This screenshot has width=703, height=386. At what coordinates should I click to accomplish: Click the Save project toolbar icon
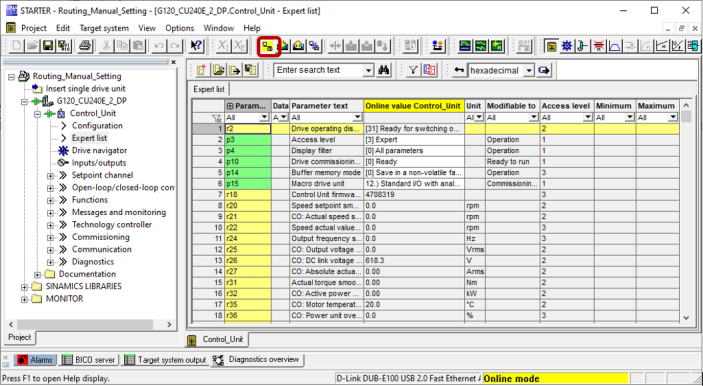[48, 45]
